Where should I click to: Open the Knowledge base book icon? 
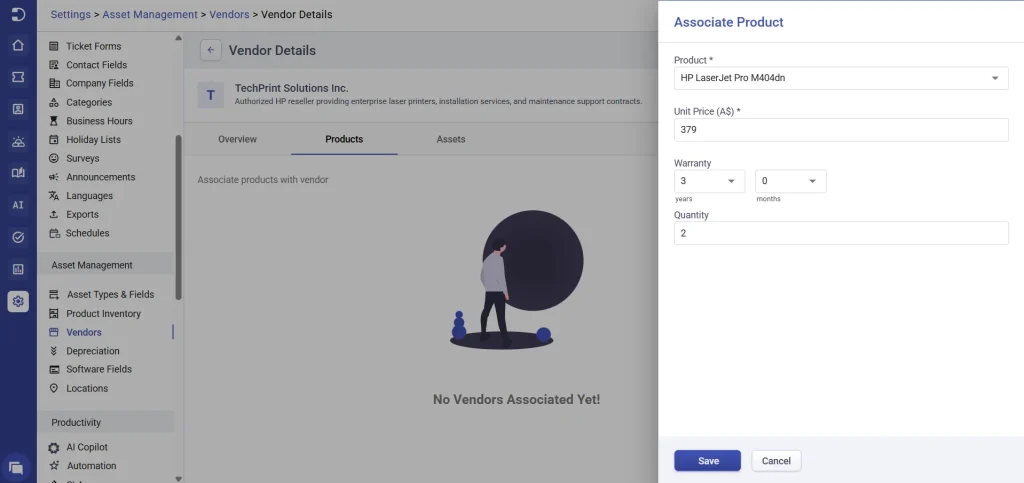18,173
